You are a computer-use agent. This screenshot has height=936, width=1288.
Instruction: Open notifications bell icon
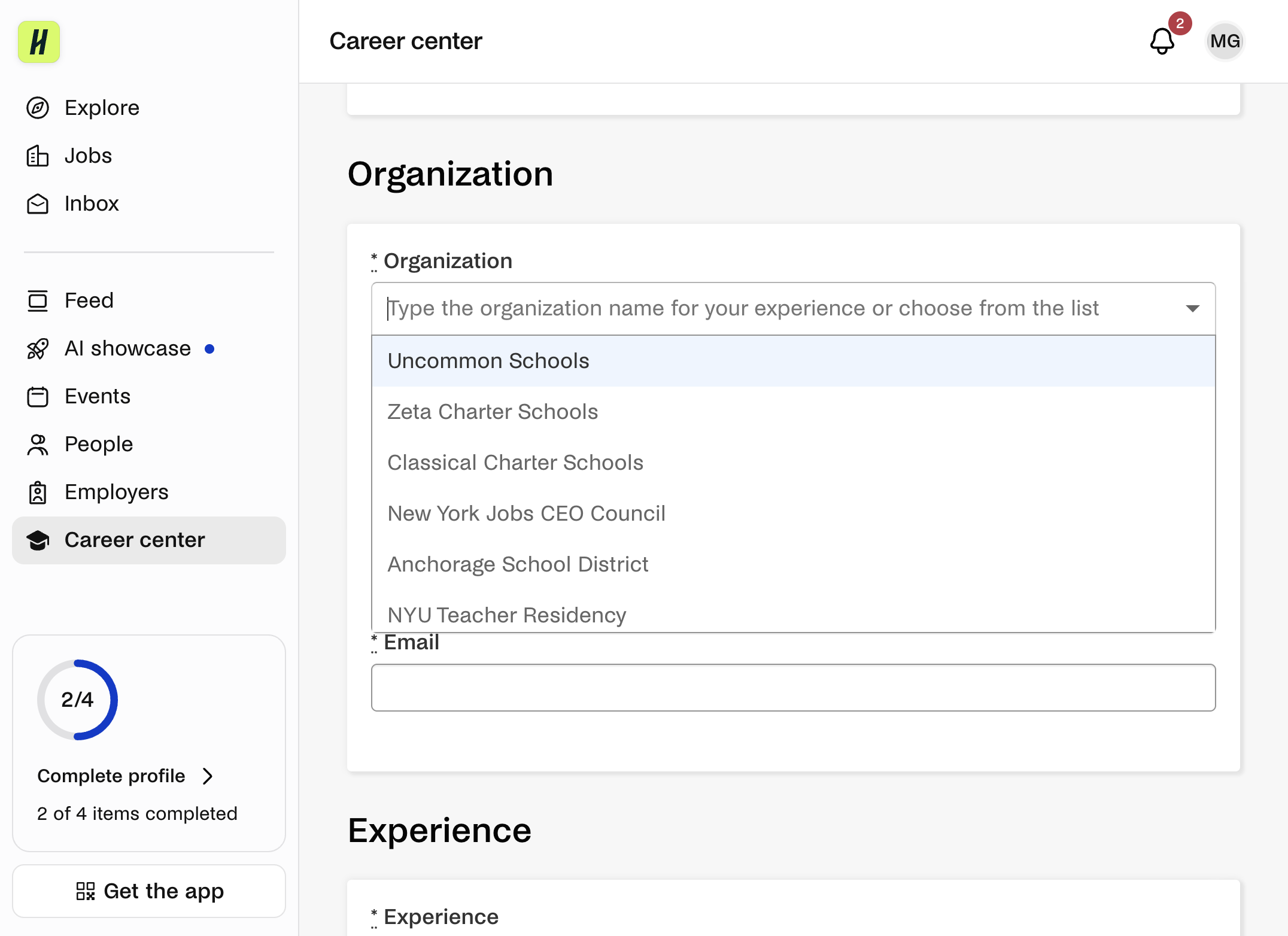click(1162, 41)
